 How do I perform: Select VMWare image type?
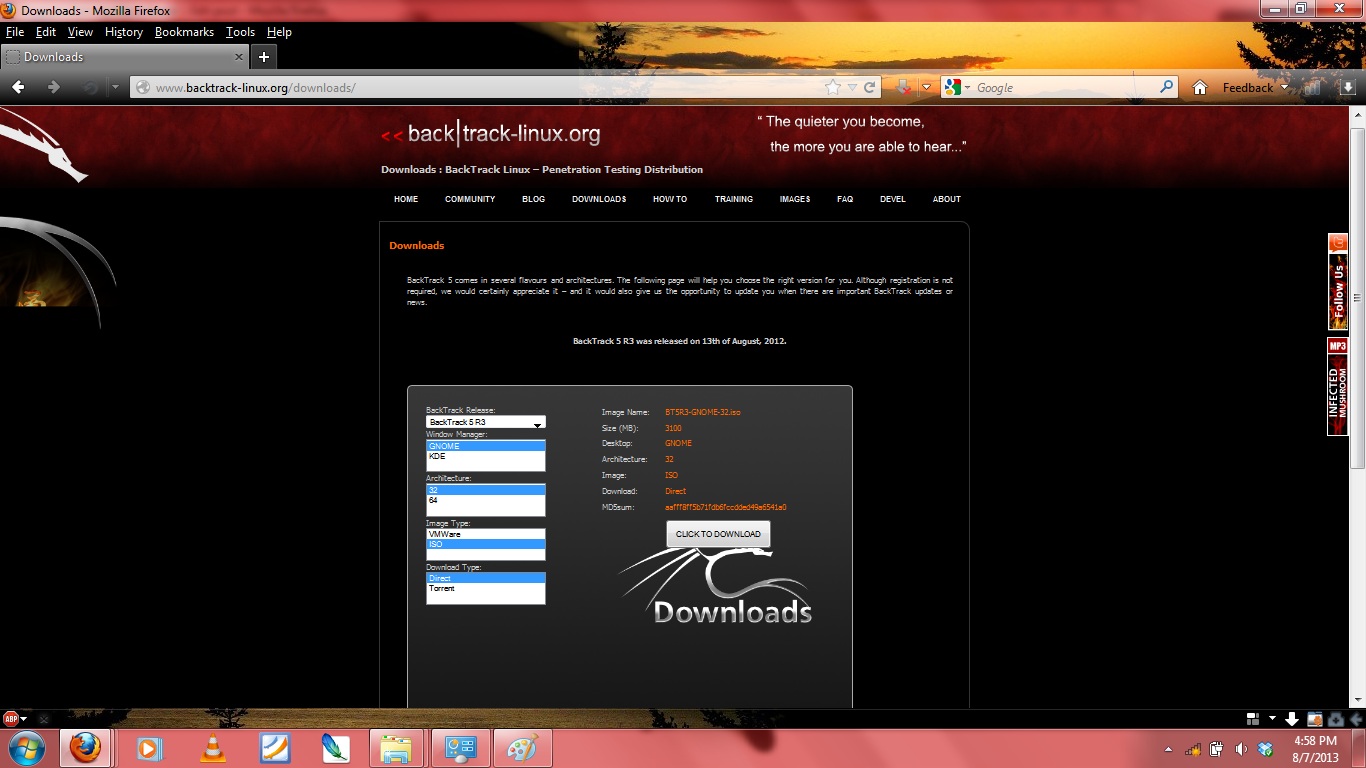pos(486,534)
